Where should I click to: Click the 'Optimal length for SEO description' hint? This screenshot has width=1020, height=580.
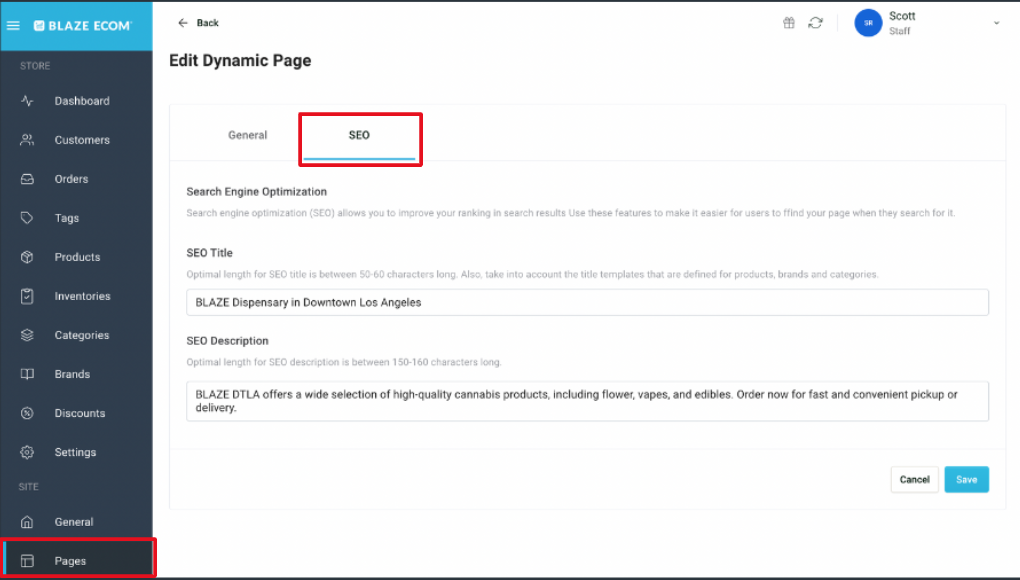(343, 362)
